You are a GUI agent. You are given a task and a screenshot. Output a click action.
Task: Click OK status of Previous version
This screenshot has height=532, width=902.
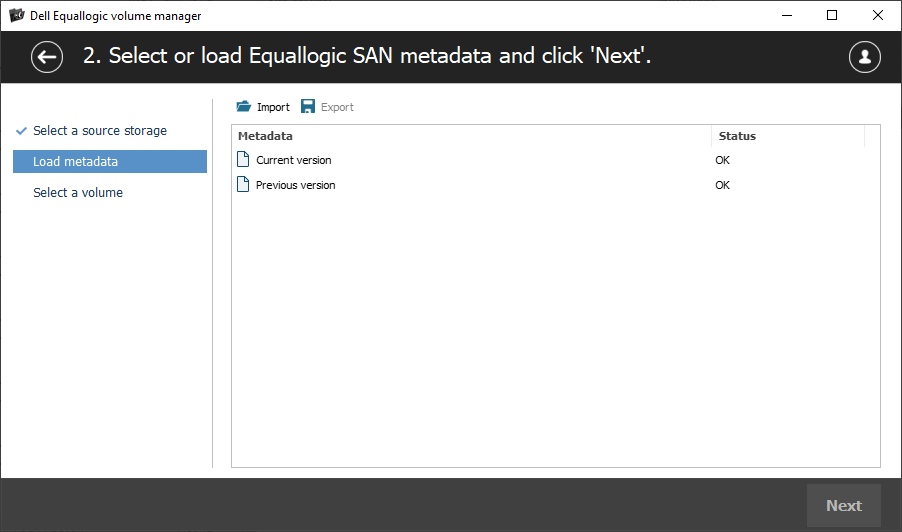723,185
